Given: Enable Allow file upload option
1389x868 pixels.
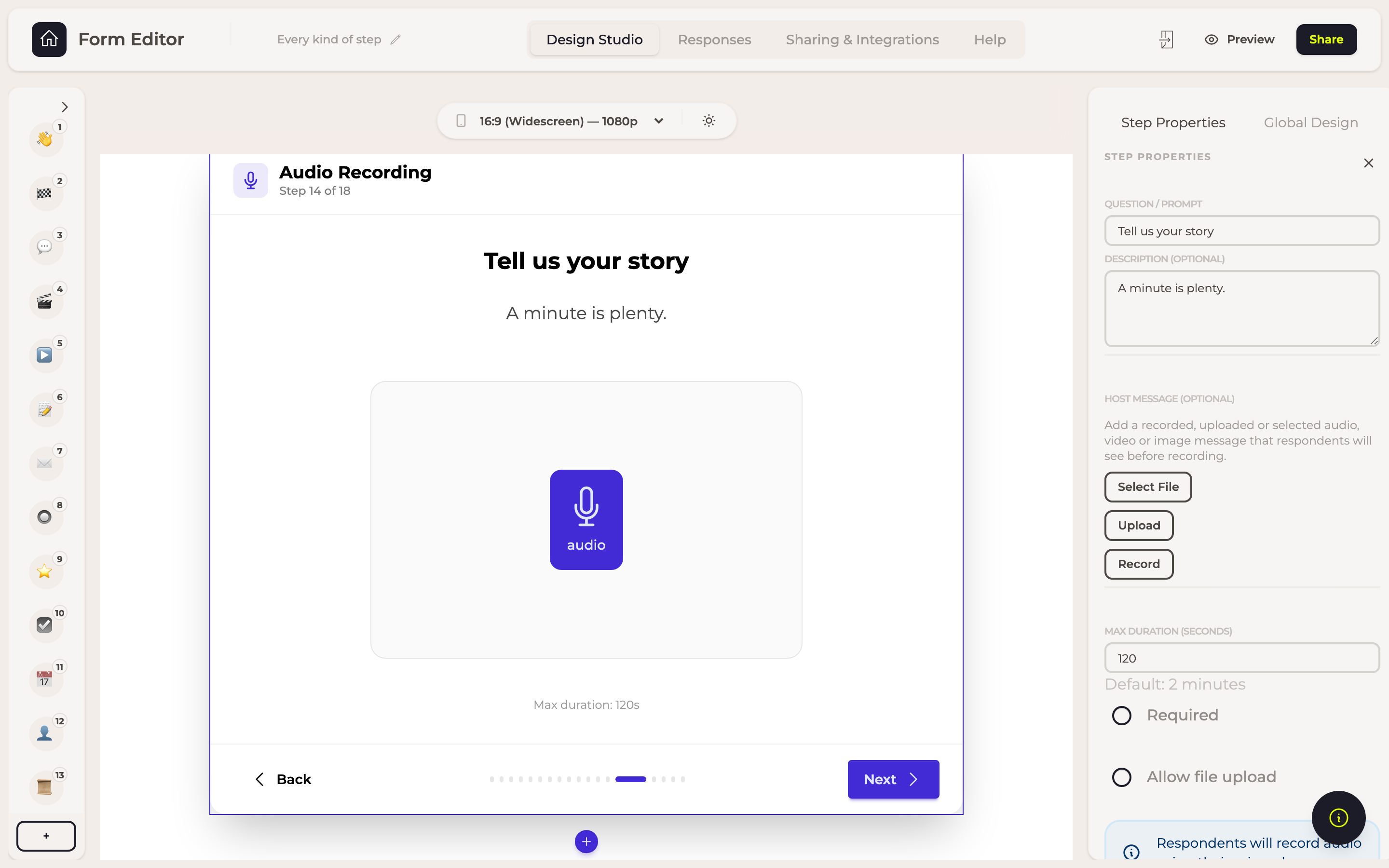Looking at the screenshot, I should pyautogui.click(x=1121, y=777).
